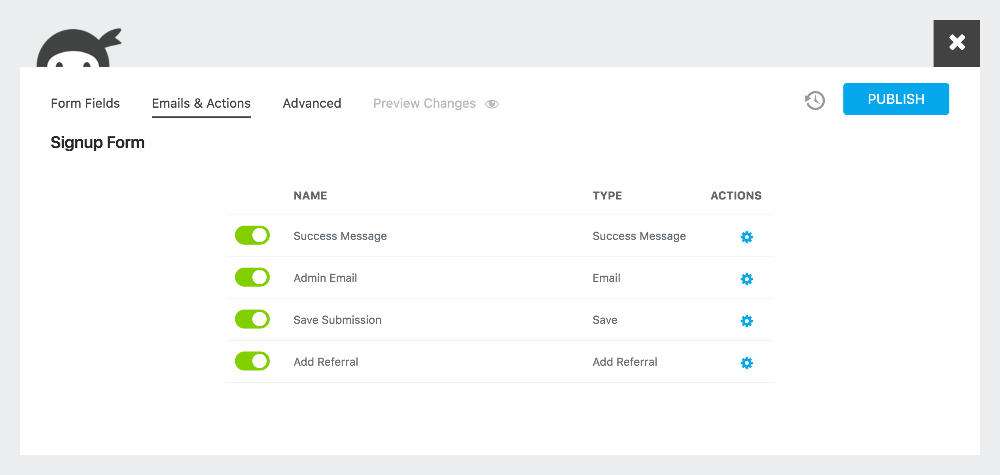Close the form builder with X
The height and width of the screenshot is (475, 1000).
(x=957, y=43)
